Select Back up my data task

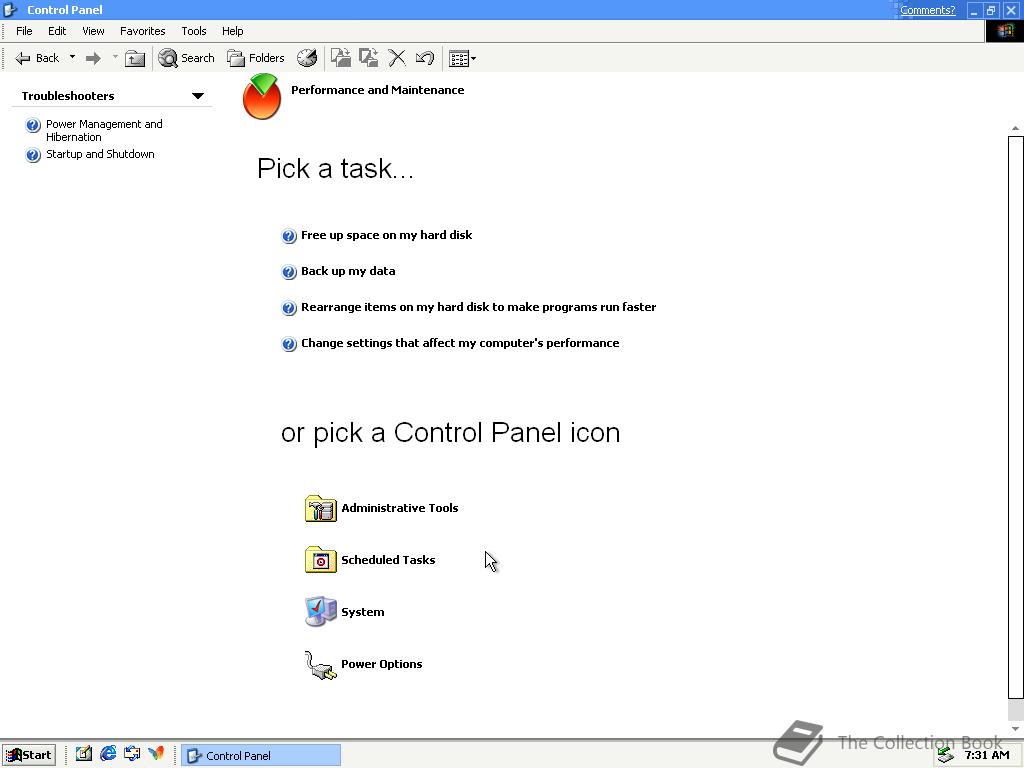(348, 271)
